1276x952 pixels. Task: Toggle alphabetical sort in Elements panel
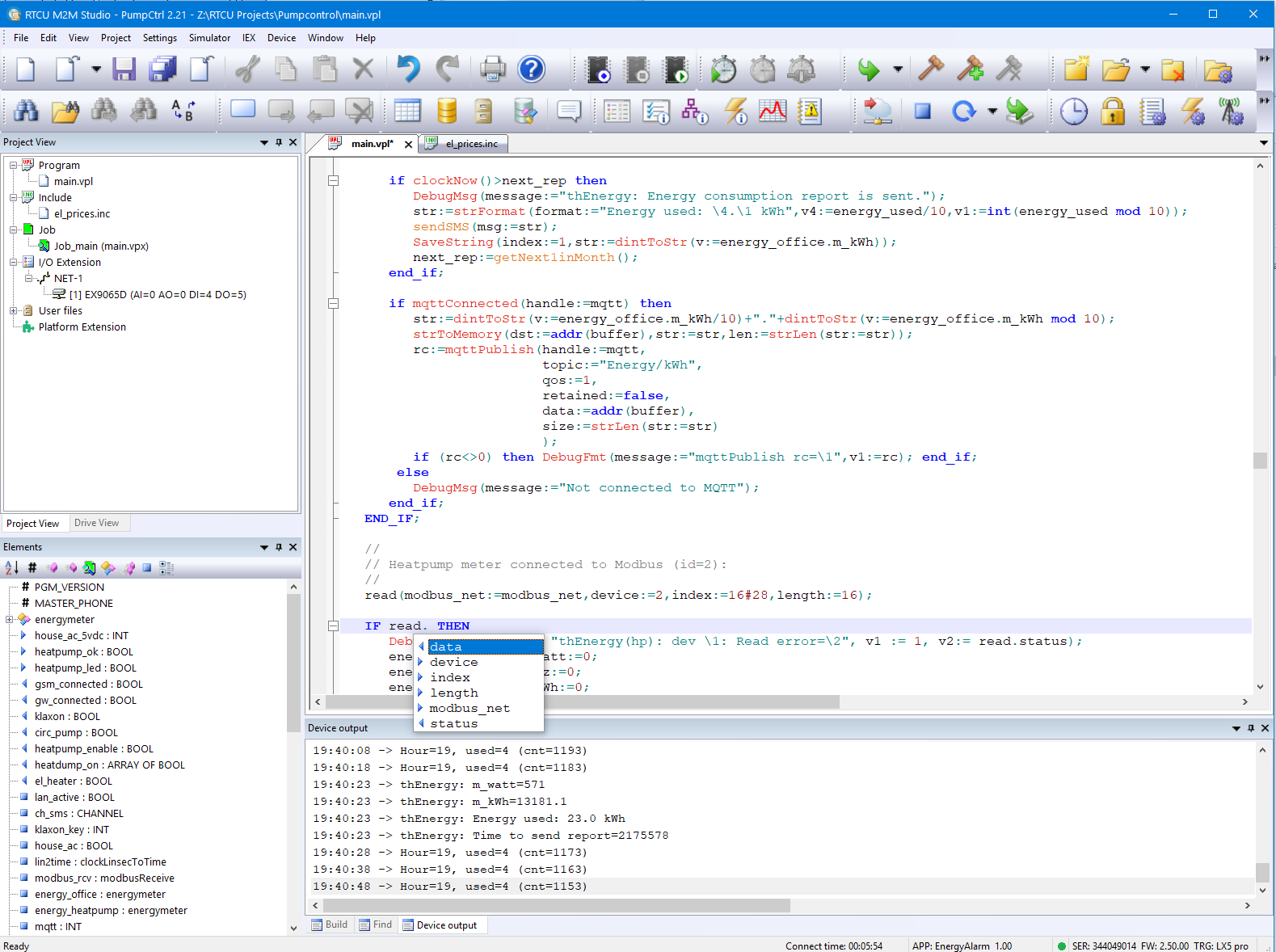12,568
